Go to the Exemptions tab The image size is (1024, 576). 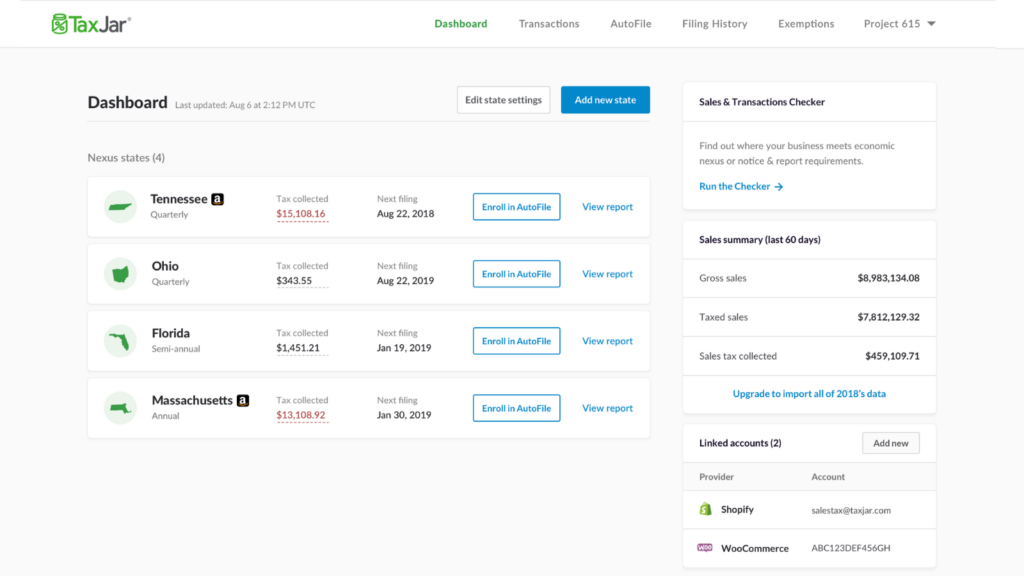[x=806, y=23]
